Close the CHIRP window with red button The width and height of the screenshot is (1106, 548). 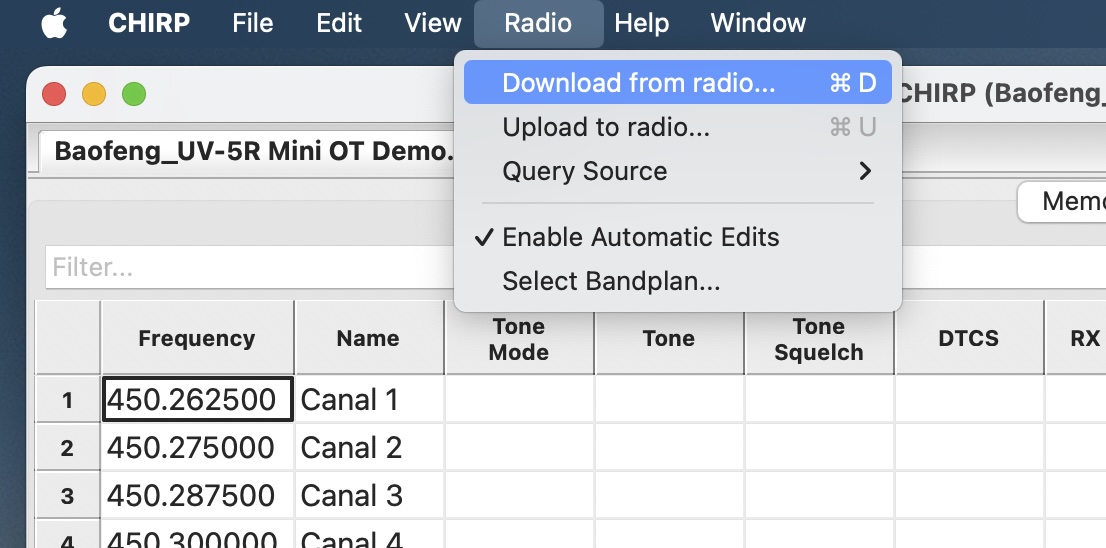(x=54, y=94)
